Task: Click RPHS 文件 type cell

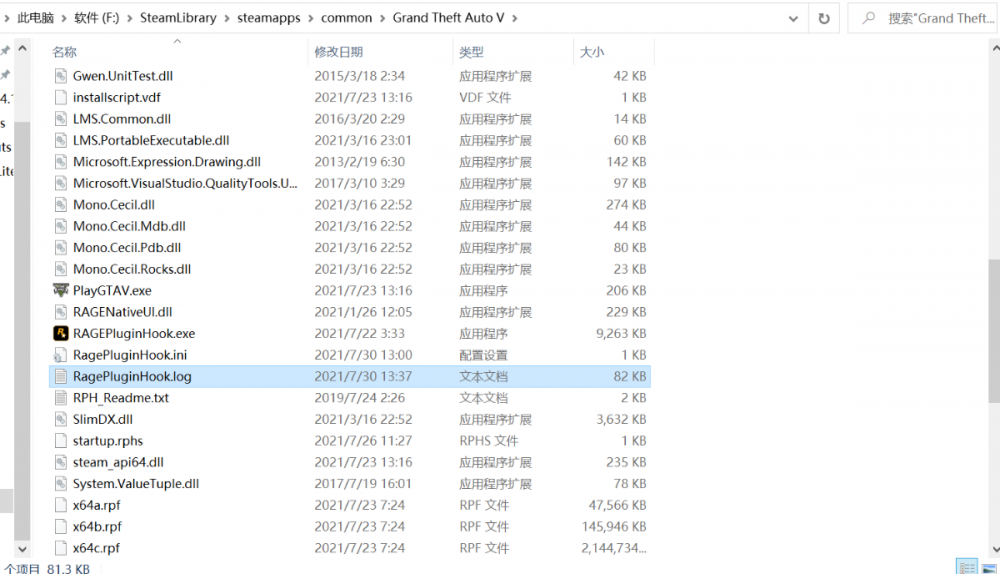Action: point(489,441)
